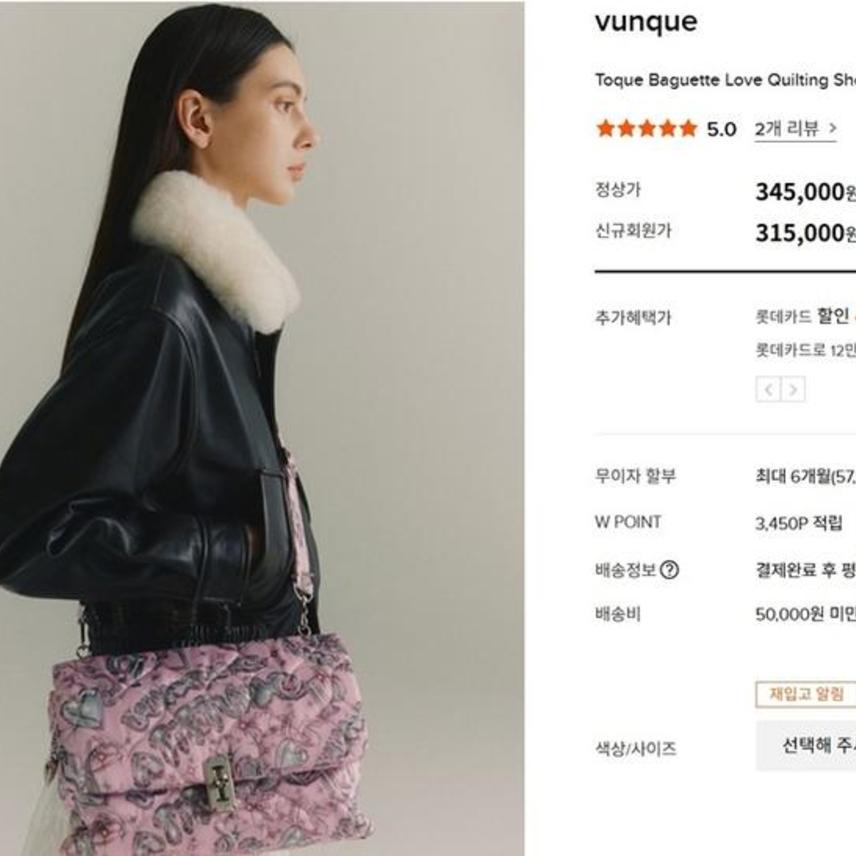The width and height of the screenshot is (856, 856).
Task: Click the 최대 6개월 installment info
Action: pyautogui.click(x=806, y=476)
